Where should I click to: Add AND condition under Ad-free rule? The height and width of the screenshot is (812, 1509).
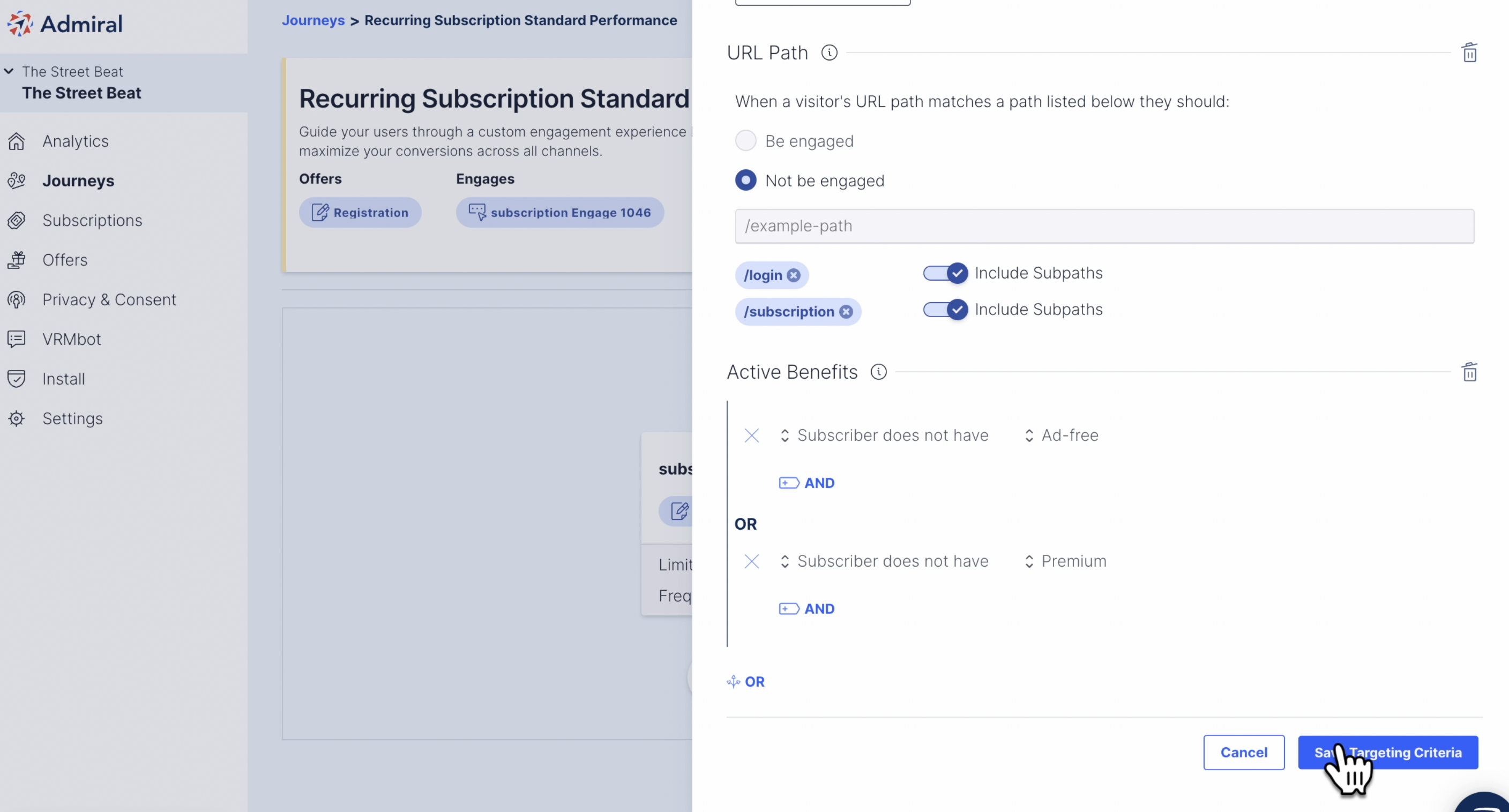click(x=806, y=483)
